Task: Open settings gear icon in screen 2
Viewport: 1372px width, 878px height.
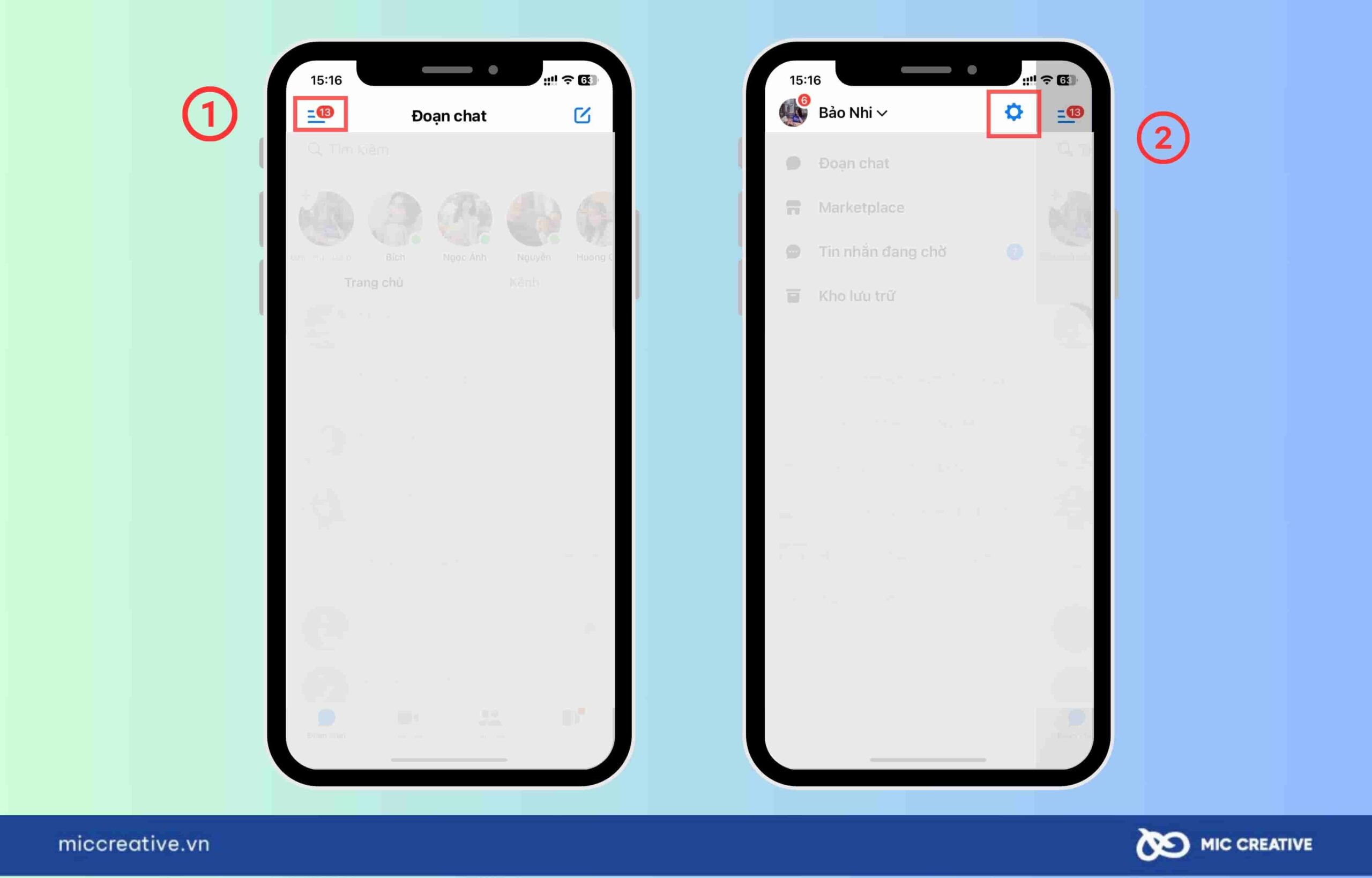Action: click(1012, 112)
